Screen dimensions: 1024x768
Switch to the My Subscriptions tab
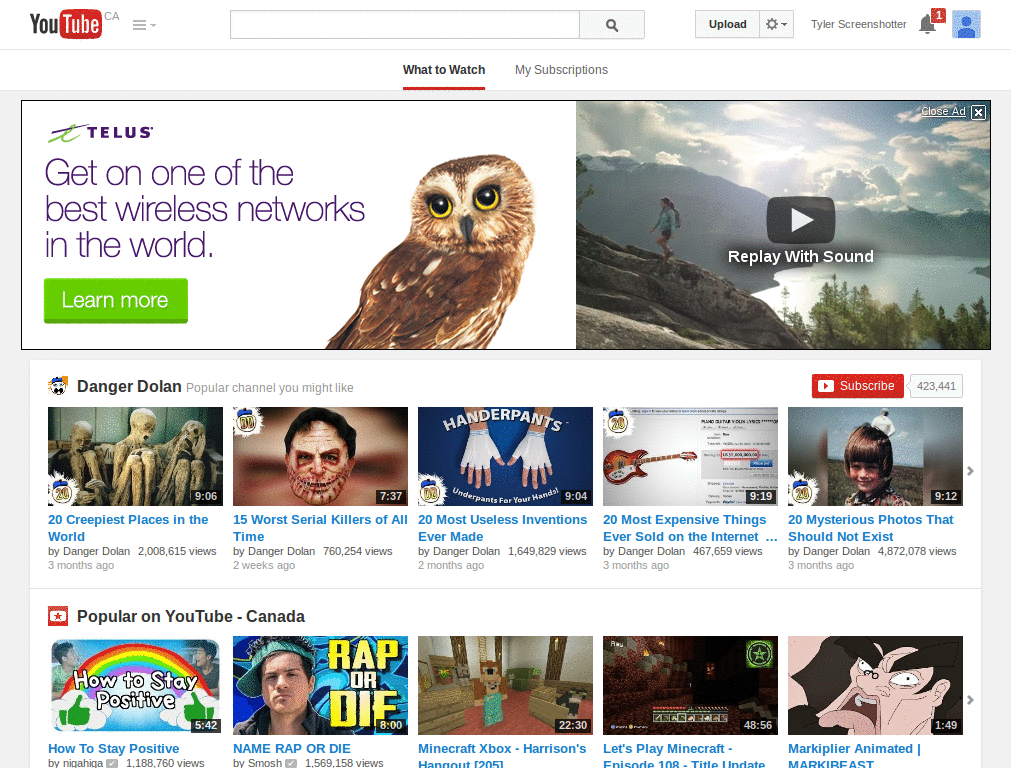[561, 70]
